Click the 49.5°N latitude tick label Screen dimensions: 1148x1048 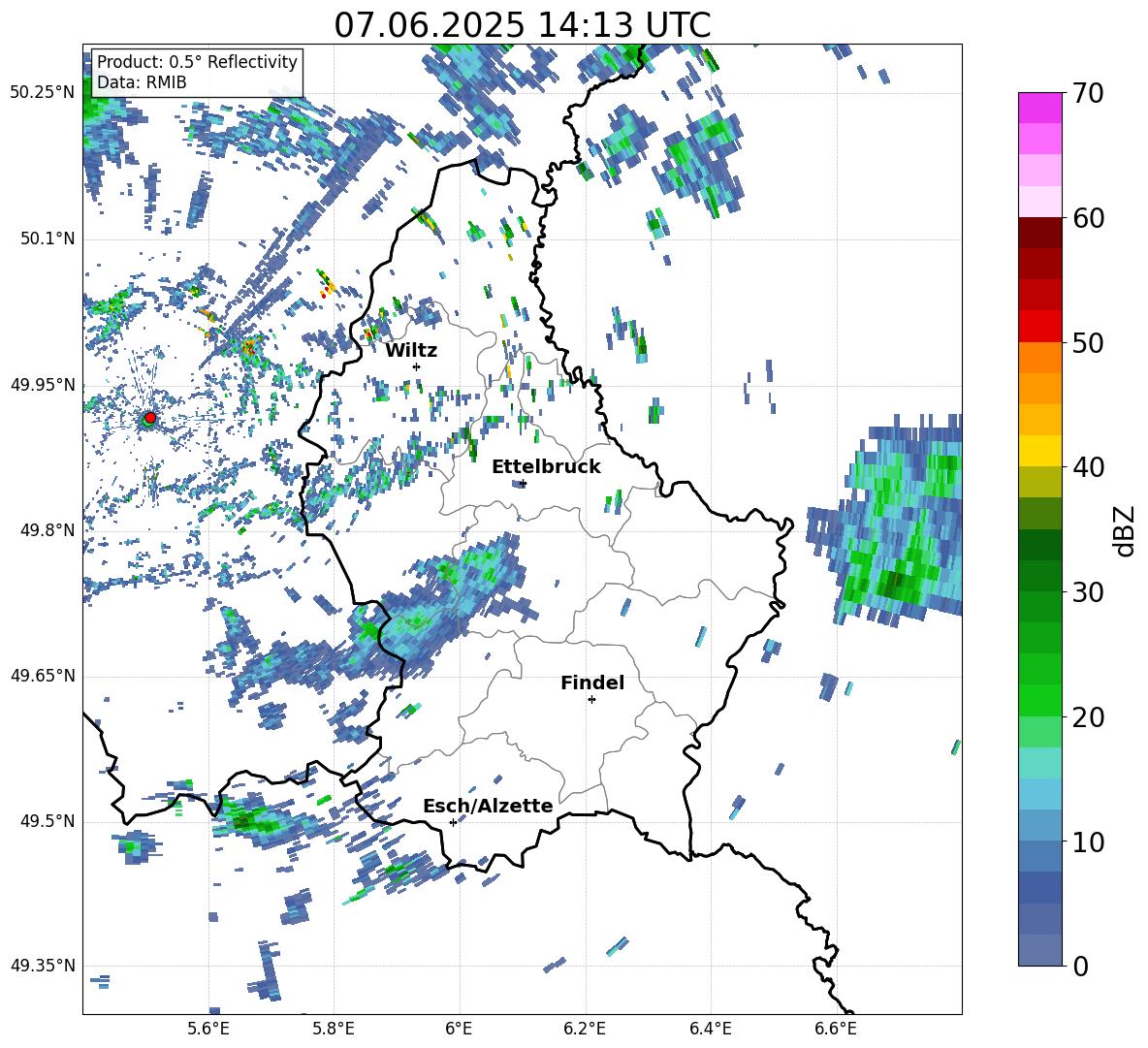click(x=48, y=821)
